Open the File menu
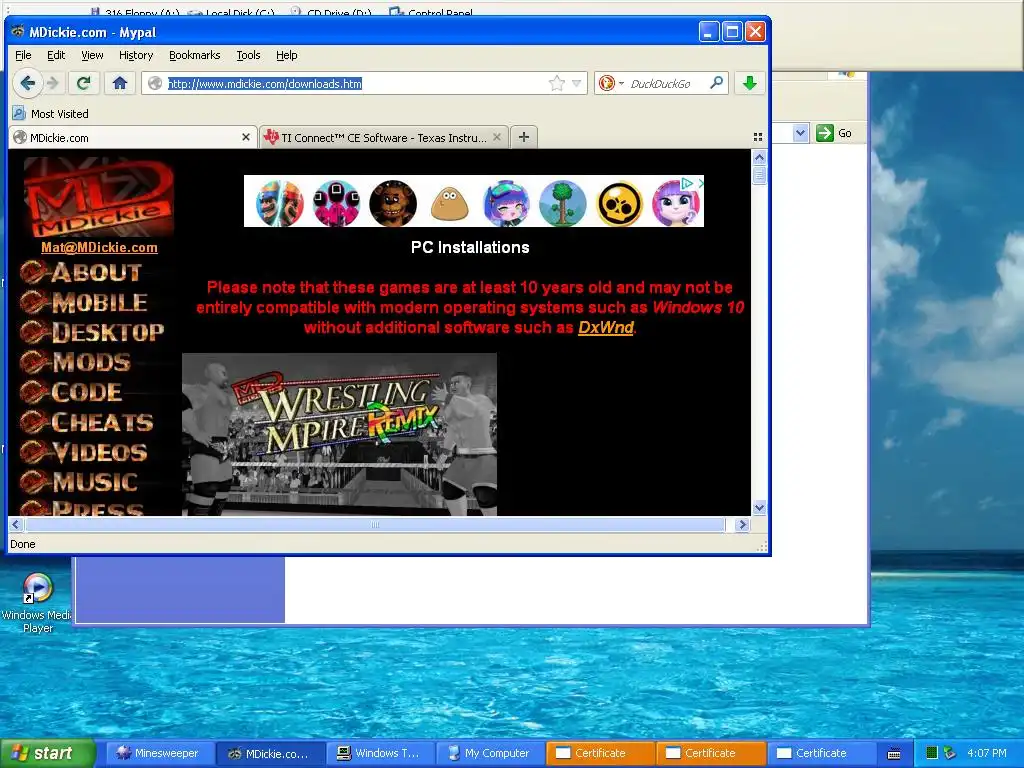This screenshot has width=1024, height=768. pyautogui.click(x=23, y=55)
